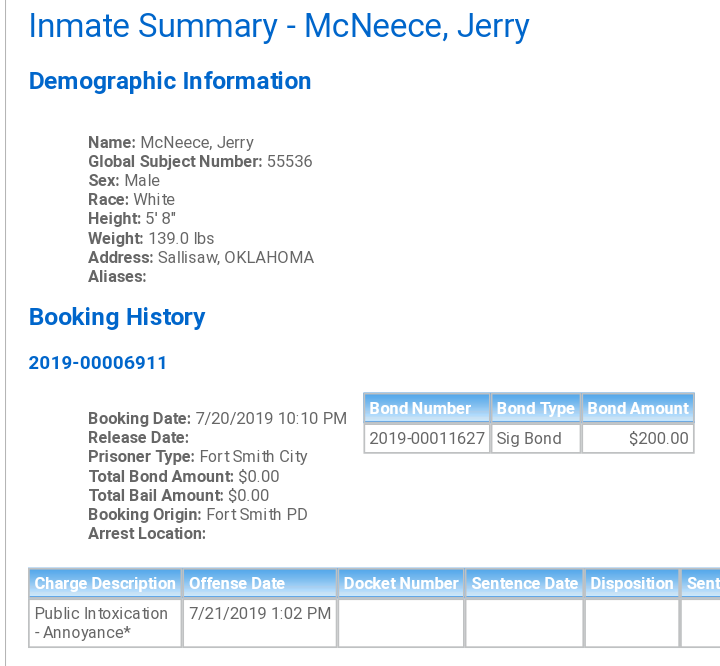Click the Global Subject Number 55536 value
The image size is (720, 666).
pyautogui.click(x=289, y=162)
